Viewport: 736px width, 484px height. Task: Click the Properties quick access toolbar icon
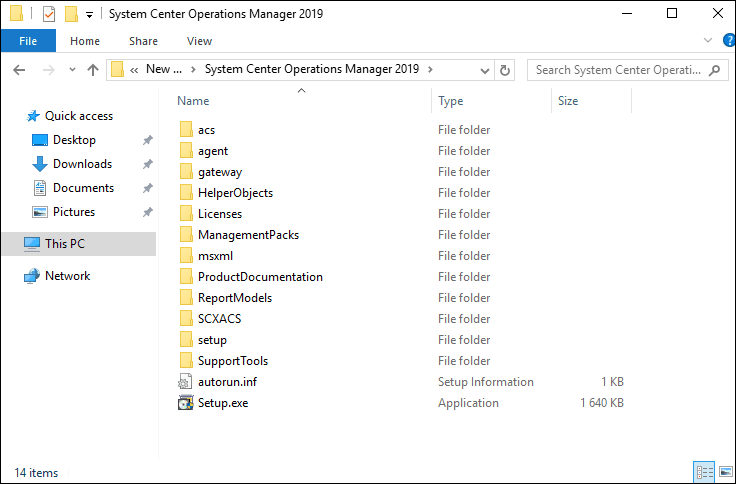(49, 14)
